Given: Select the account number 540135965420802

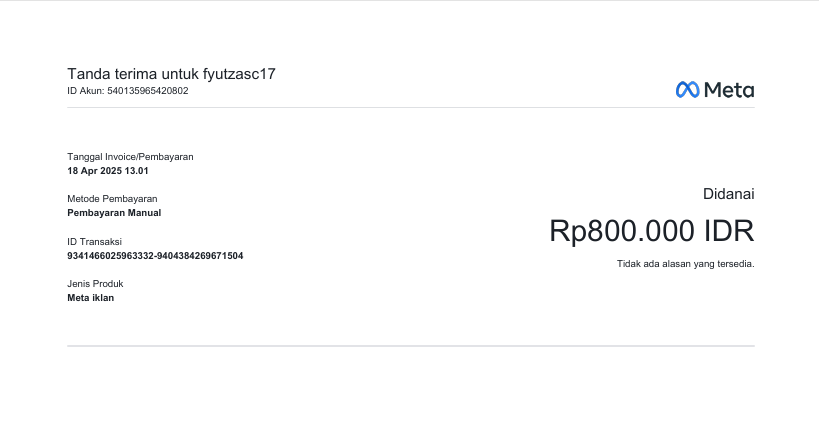Looking at the screenshot, I should tap(147, 91).
